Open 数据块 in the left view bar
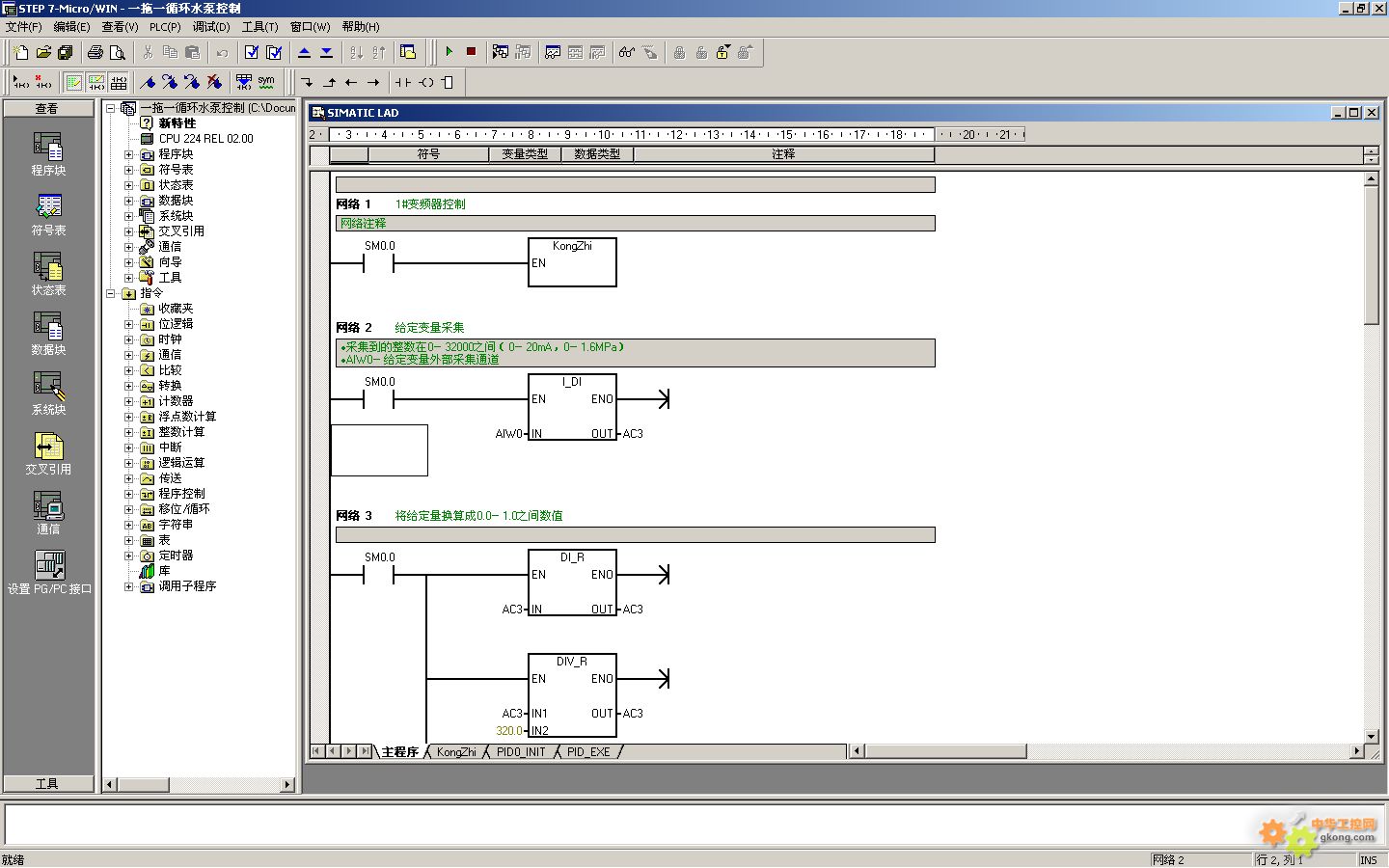 click(48, 334)
